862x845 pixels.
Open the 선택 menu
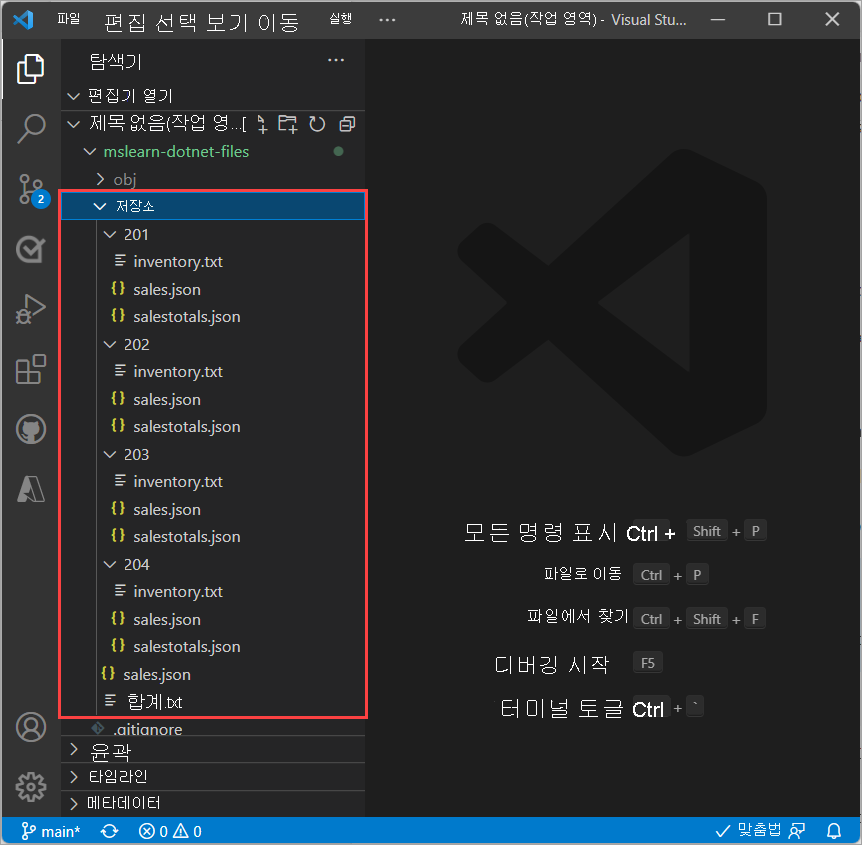point(176,23)
